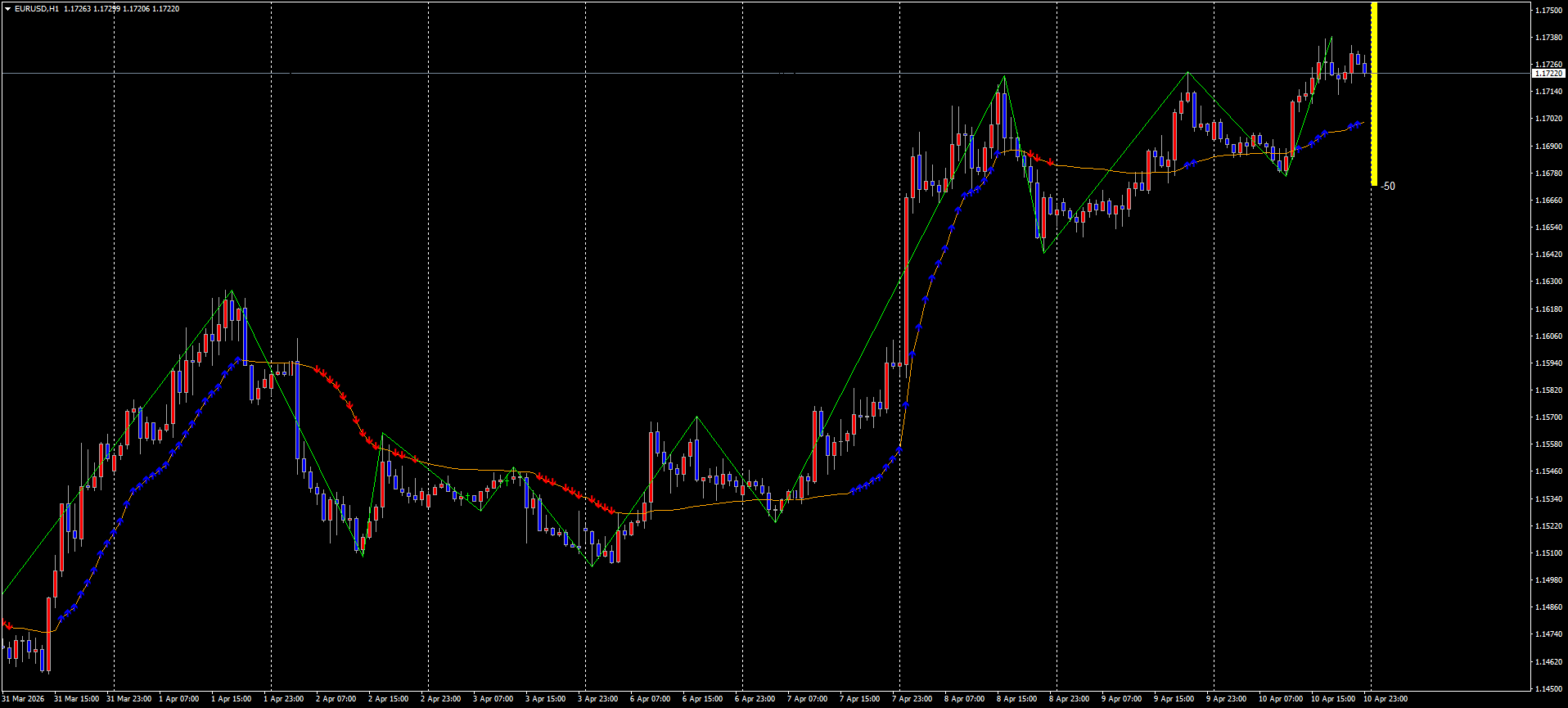Open the dropdown triangle beside EURUSD,H1

(x=7, y=9)
